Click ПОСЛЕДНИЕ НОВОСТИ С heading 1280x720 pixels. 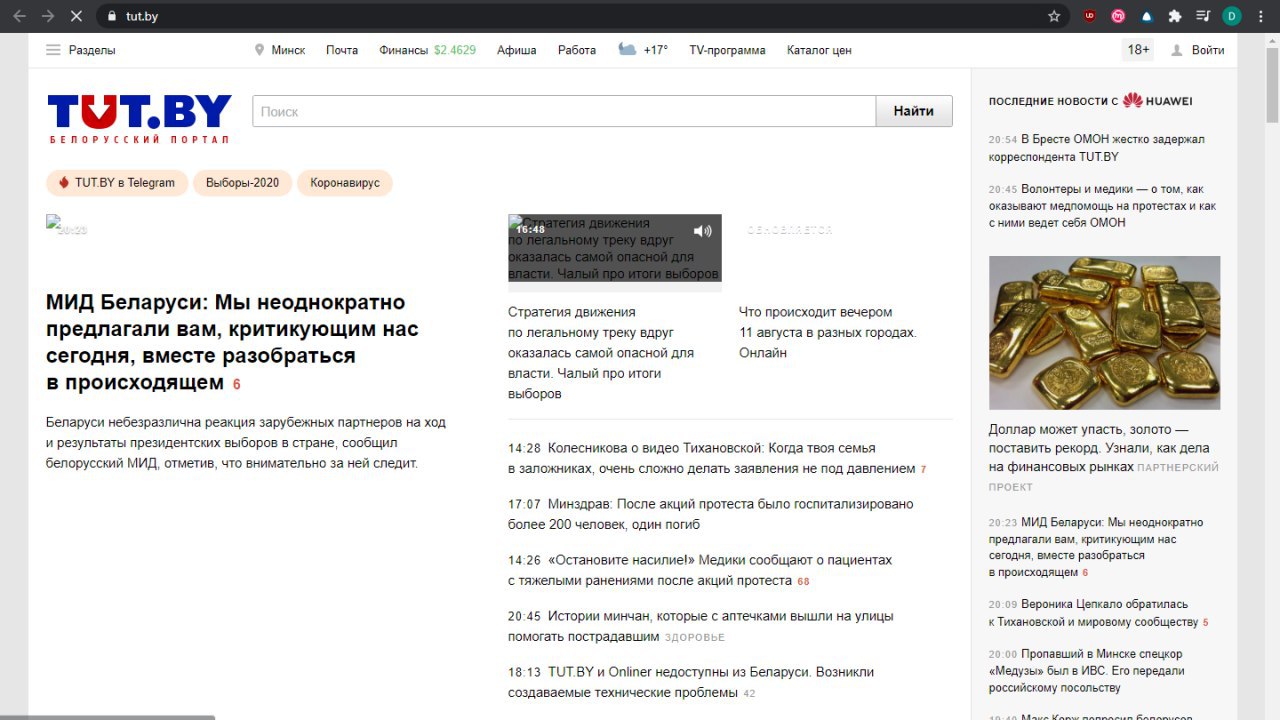[x=1053, y=101]
